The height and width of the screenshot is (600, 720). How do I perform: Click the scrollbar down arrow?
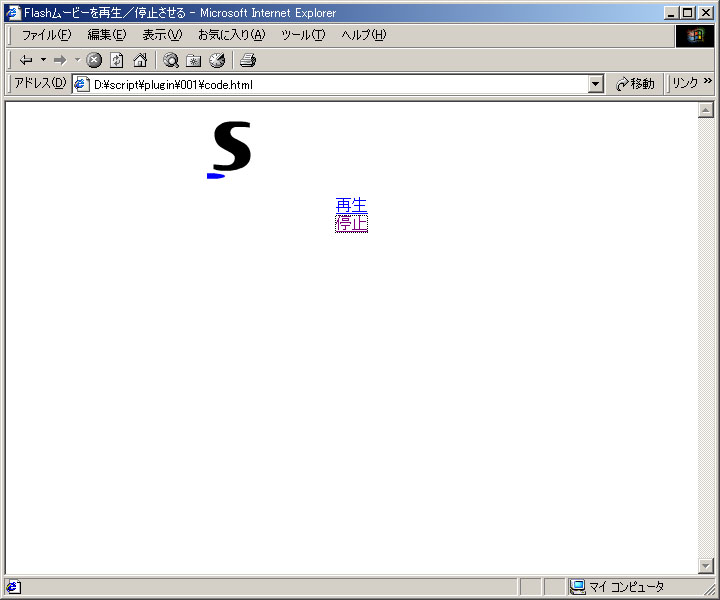[x=705, y=566]
